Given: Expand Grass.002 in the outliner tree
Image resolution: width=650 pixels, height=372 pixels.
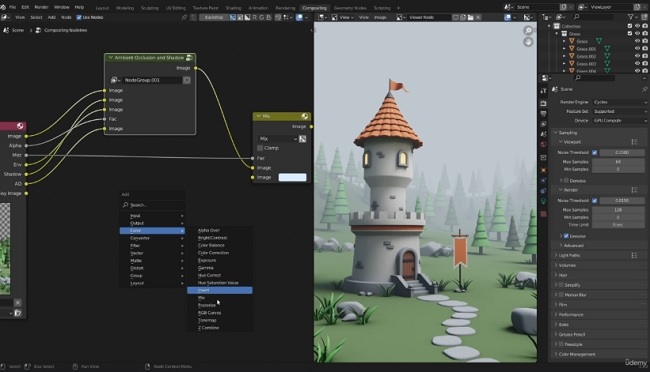Looking at the screenshot, I should pos(564,56).
